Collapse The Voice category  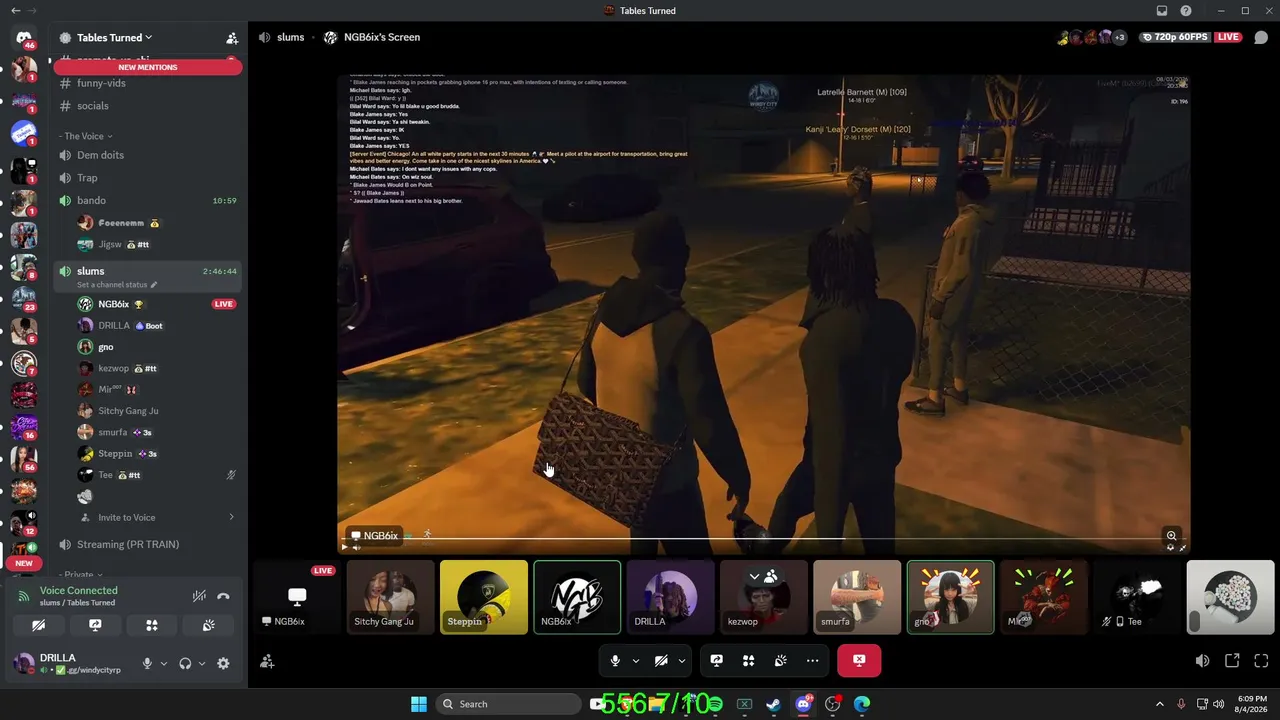85,136
